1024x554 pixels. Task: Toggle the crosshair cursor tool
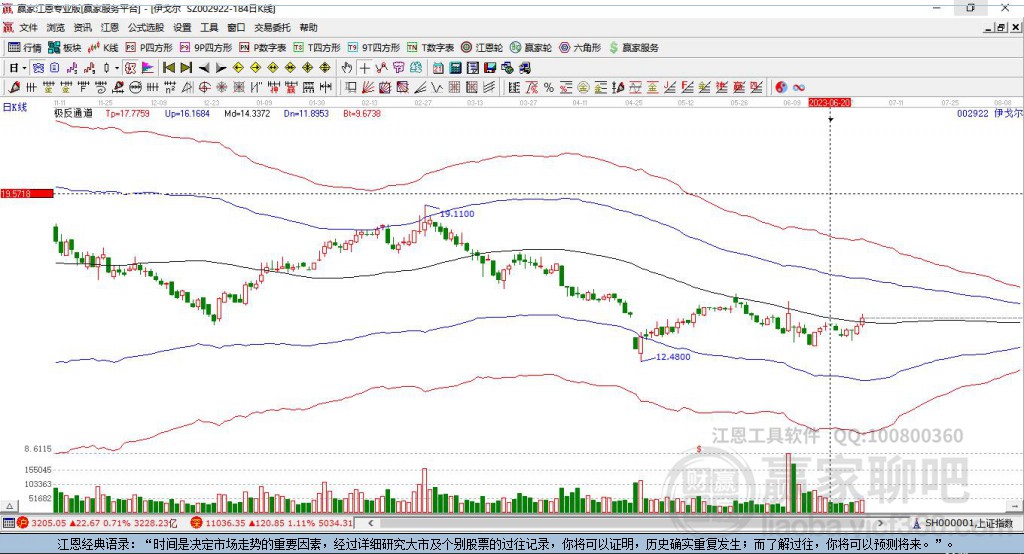click(364, 68)
